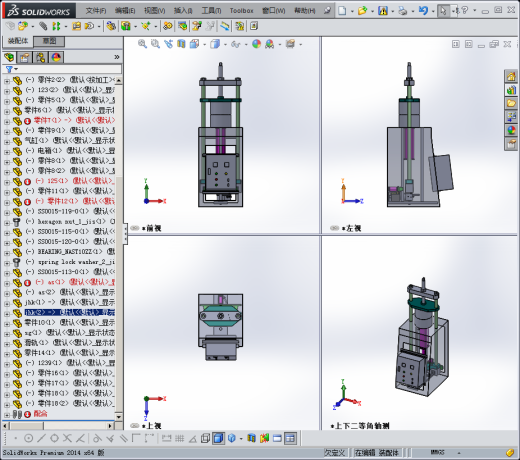Select the jbk<2> tree item
This screenshot has width=520, height=460.
point(69,313)
